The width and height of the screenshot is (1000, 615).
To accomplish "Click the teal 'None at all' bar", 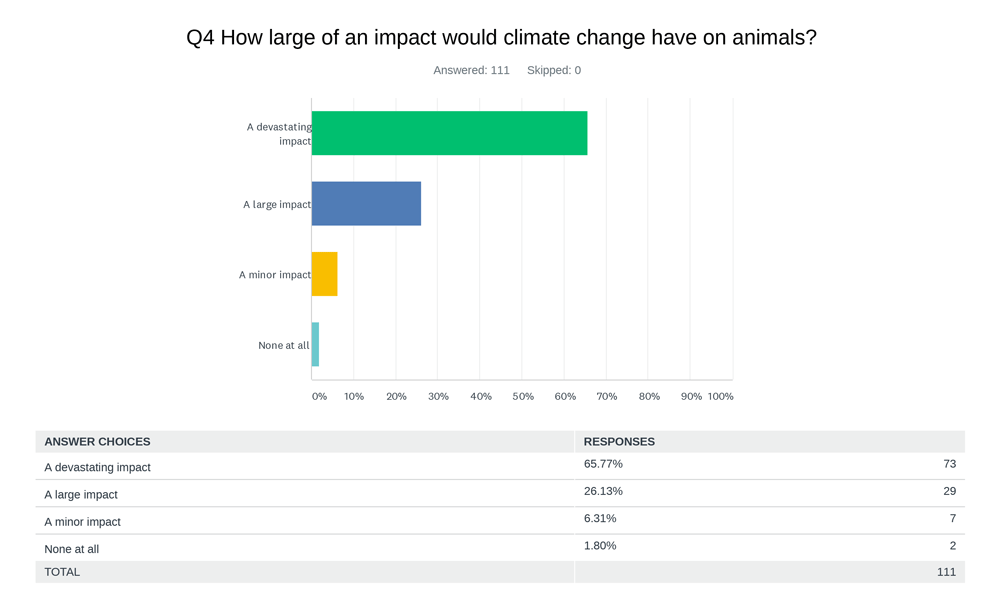I will click(x=315, y=345).
